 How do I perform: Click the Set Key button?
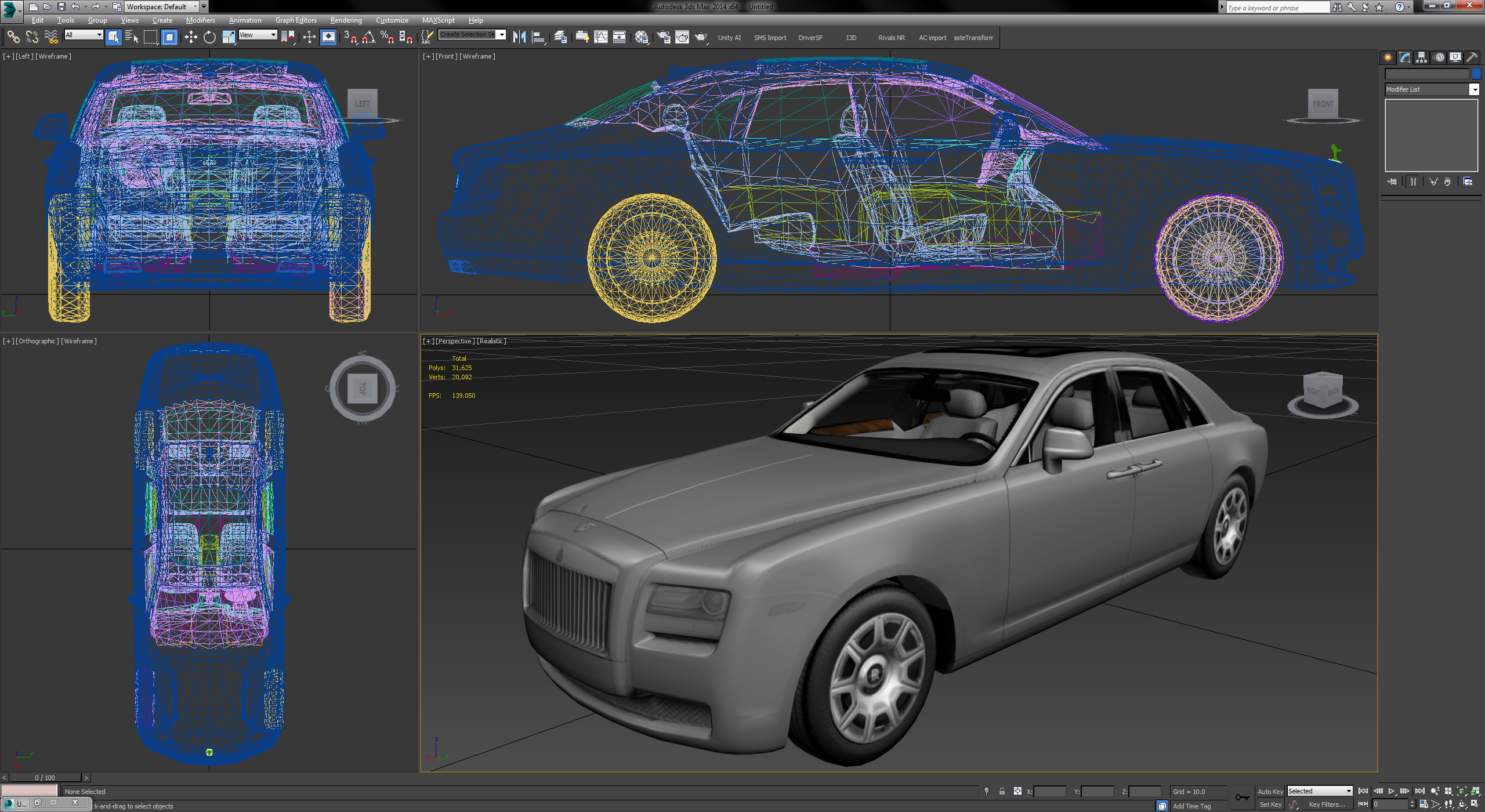click(x=1270, y=804)
